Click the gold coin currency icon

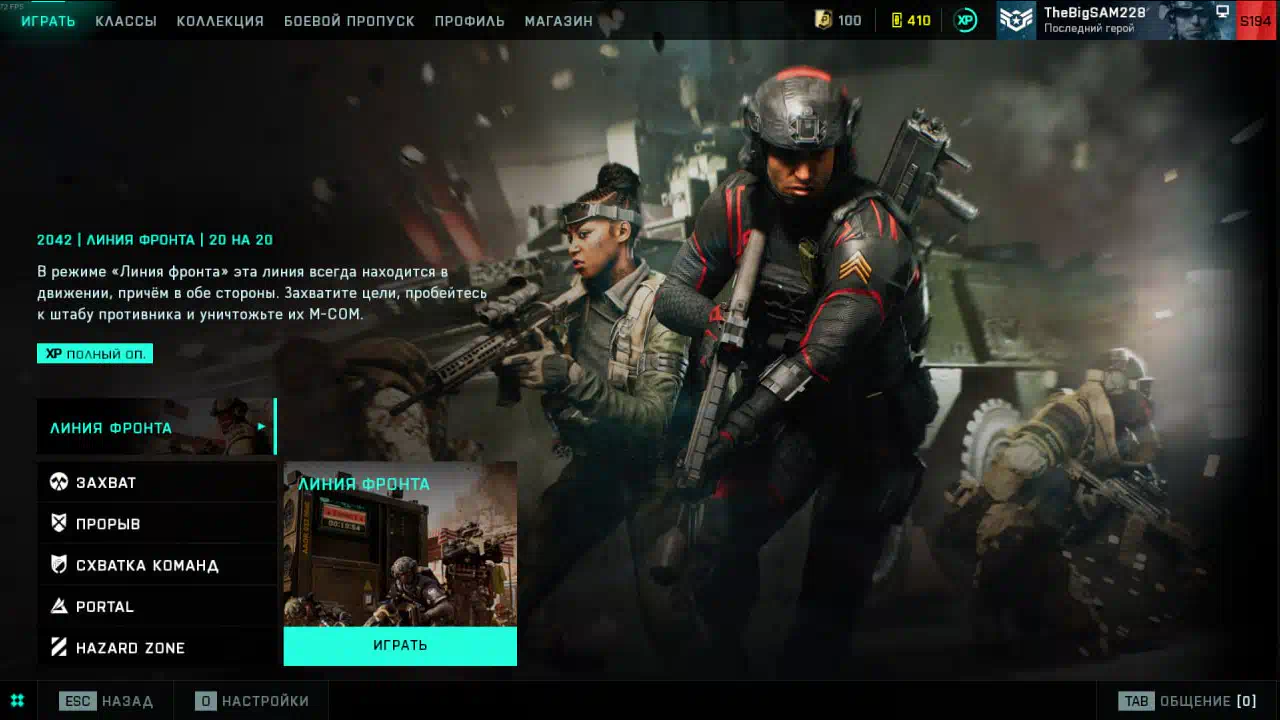coord(823,20)
